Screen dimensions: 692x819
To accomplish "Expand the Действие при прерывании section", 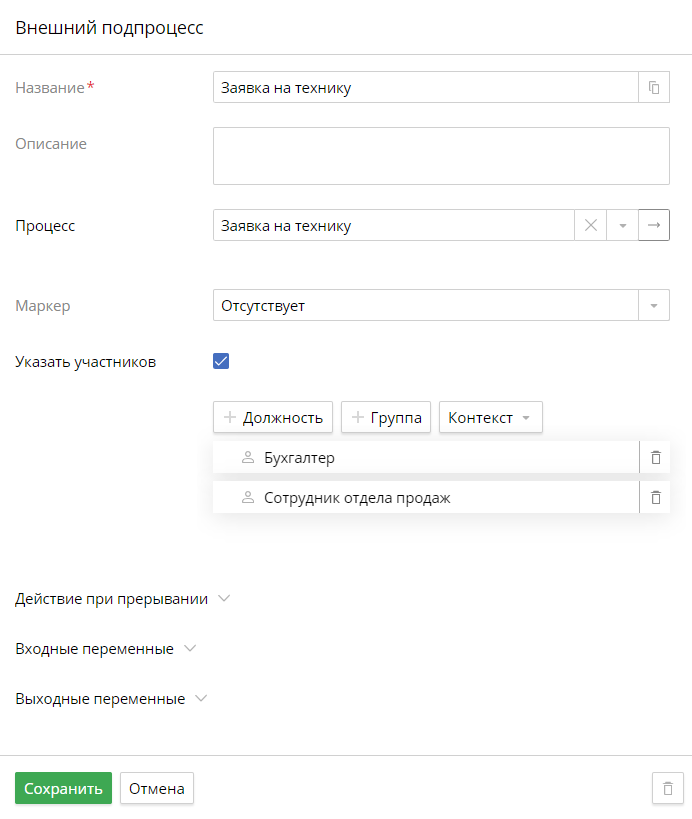I will click(x=124, y=598).
